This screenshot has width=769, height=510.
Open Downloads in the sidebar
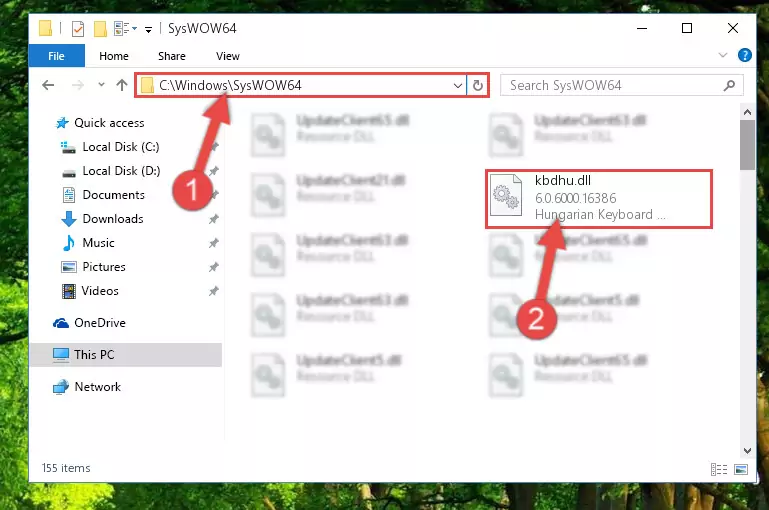tap(113, 219)
